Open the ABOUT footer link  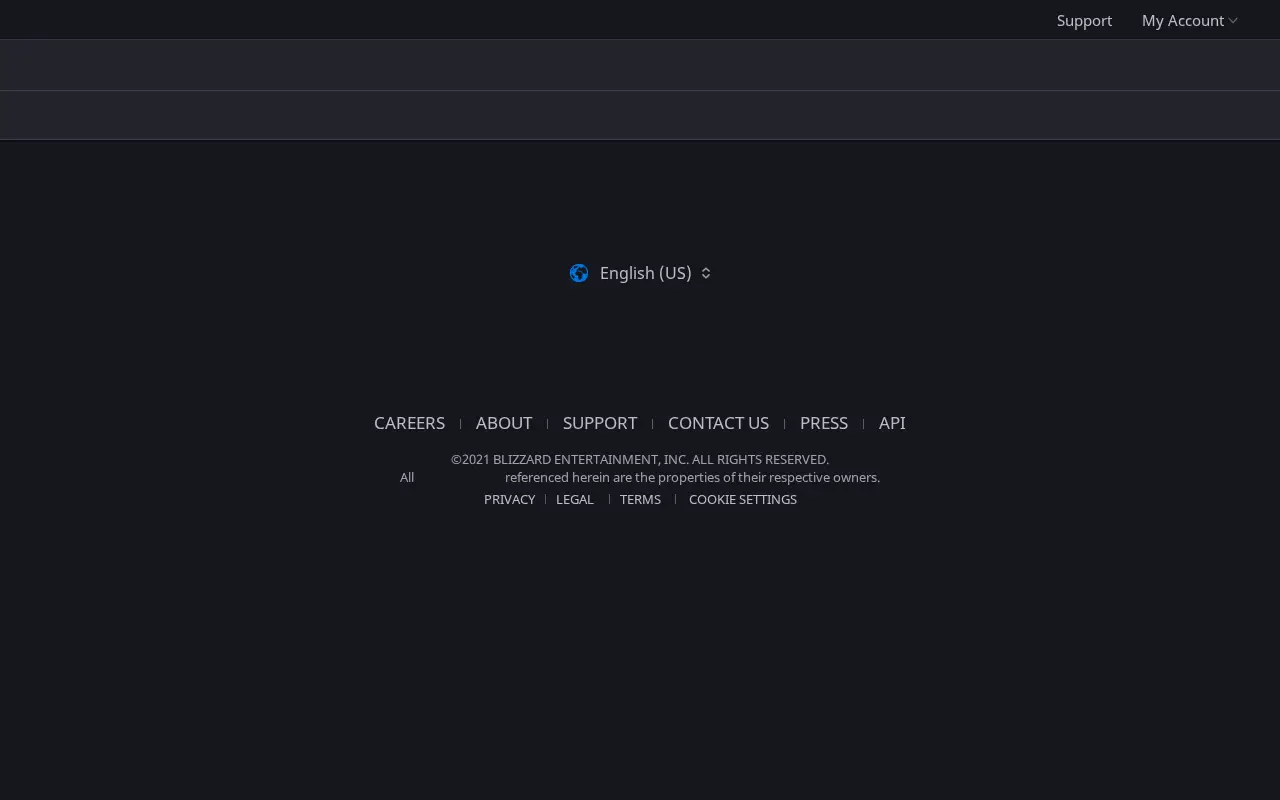[x=504, y=423]
